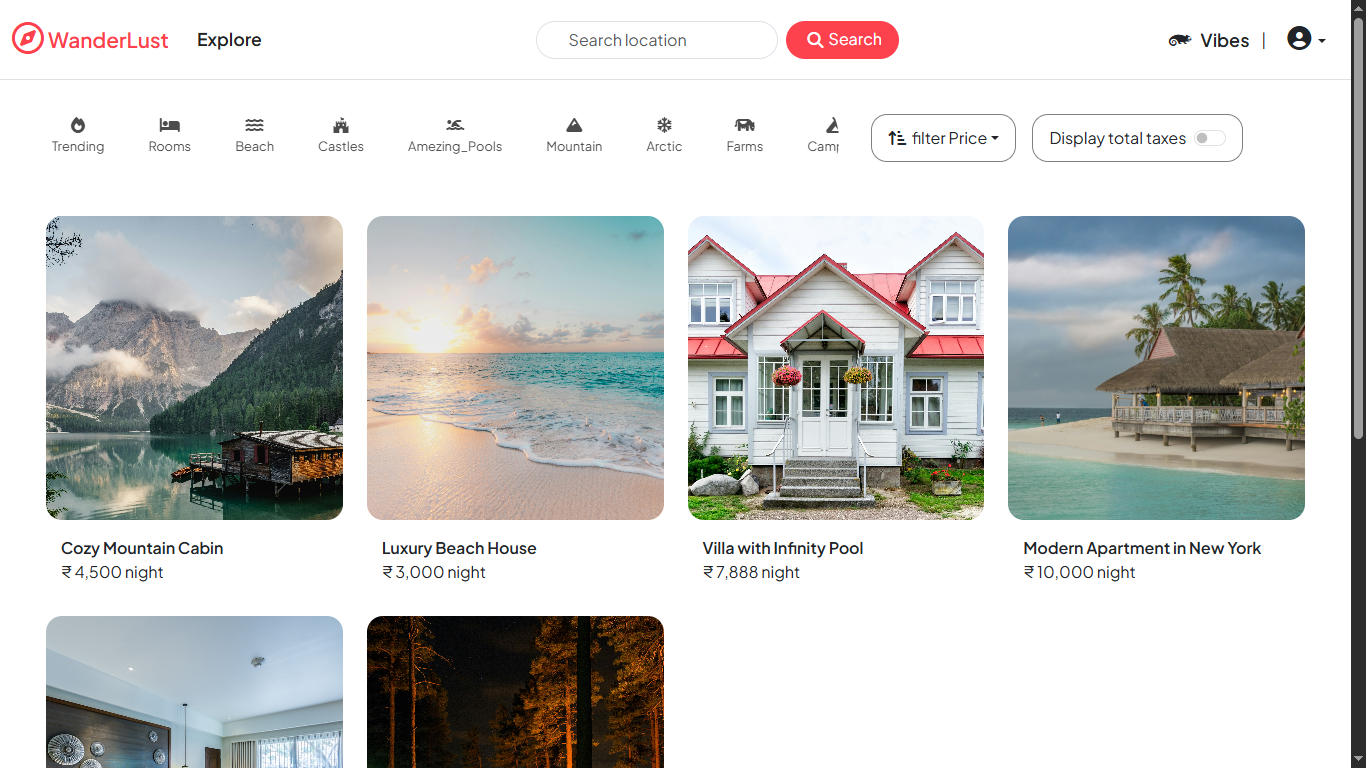
Task: Go to WanderLust home via brand name
Action: tap(108, 40)
